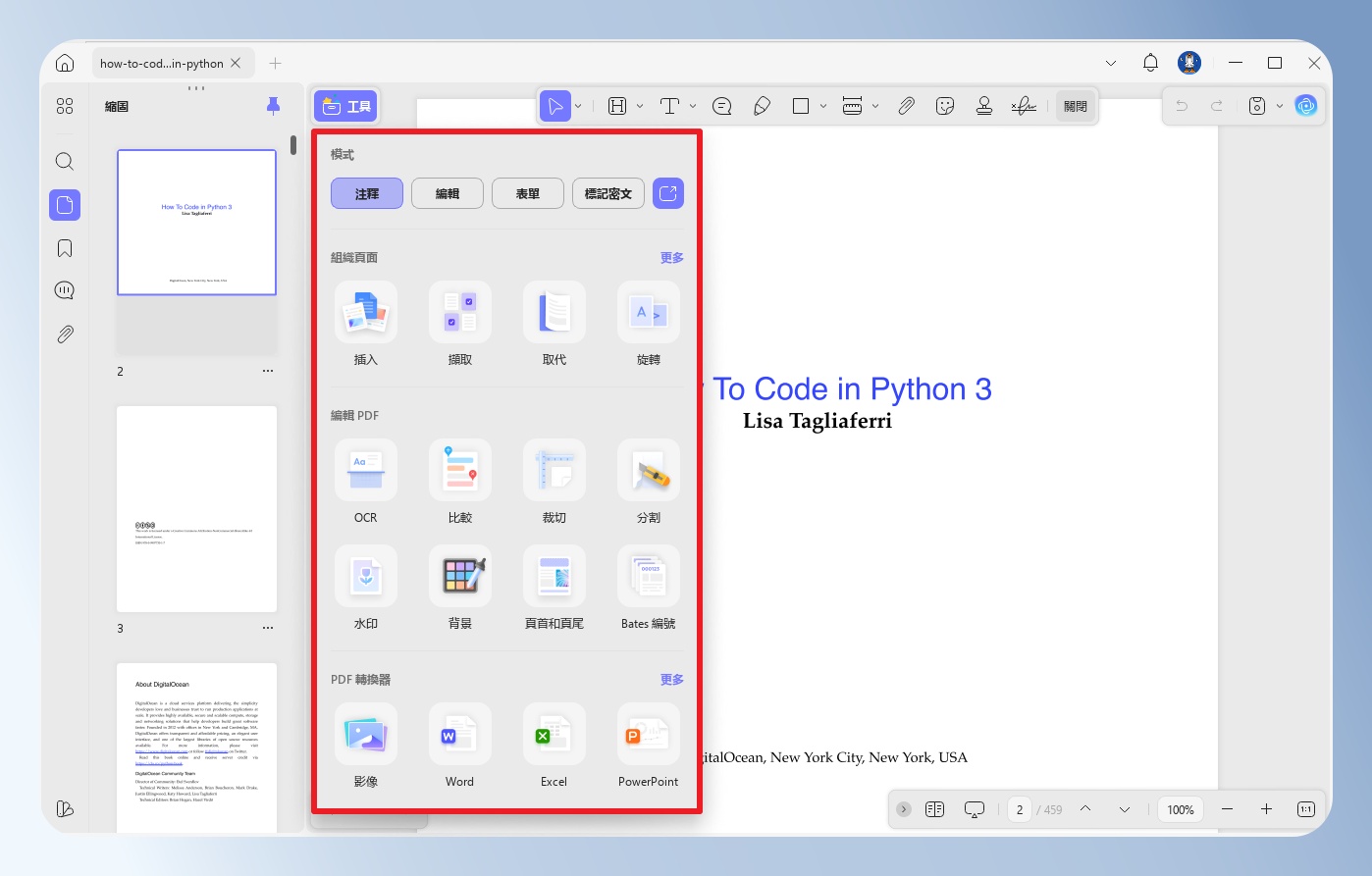Click 更多 link beside 組織頁面
The width and height of the screenshot is (1372, 876).
point(672,258)
